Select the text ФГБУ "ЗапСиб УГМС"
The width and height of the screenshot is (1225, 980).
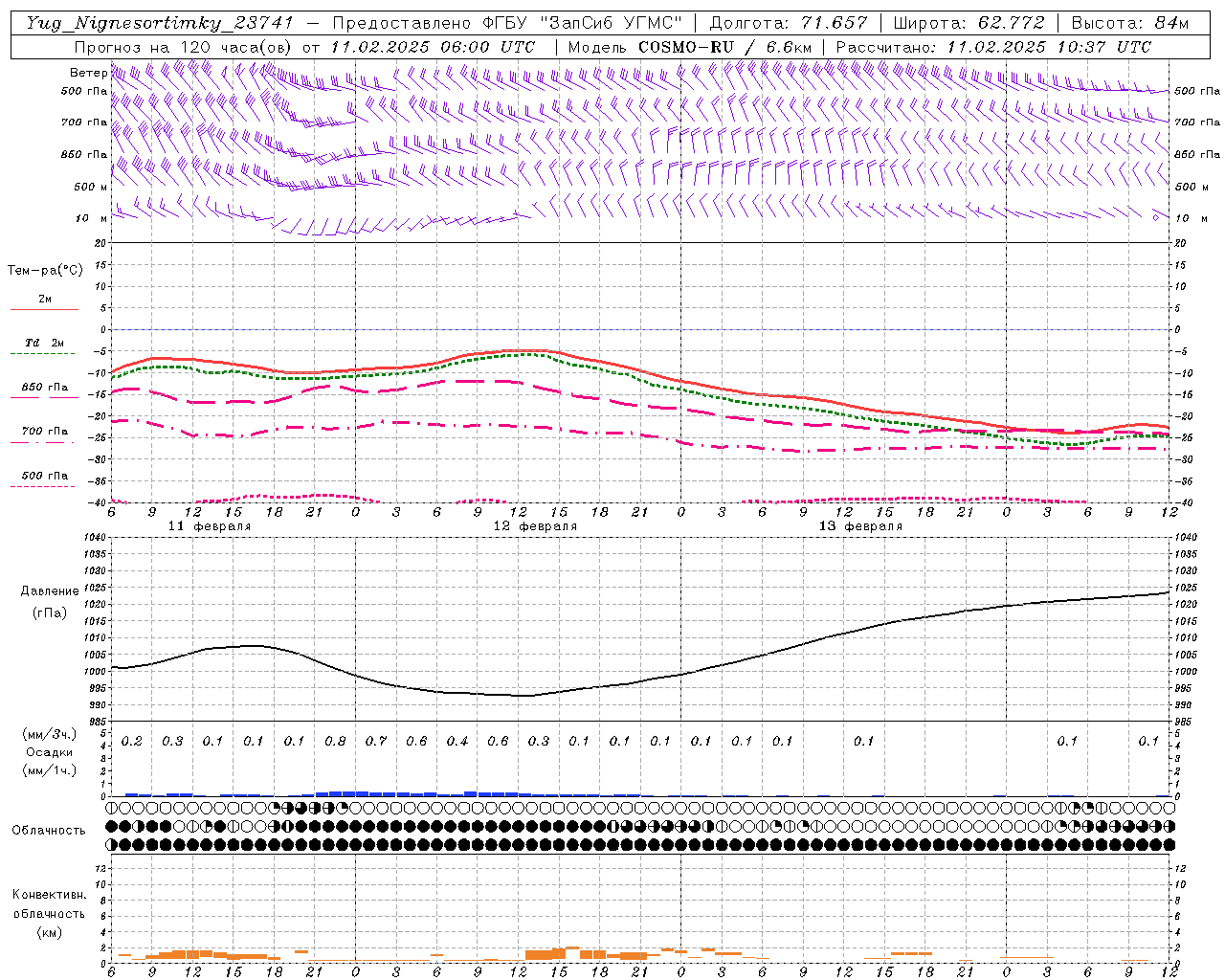pos(585,23)
